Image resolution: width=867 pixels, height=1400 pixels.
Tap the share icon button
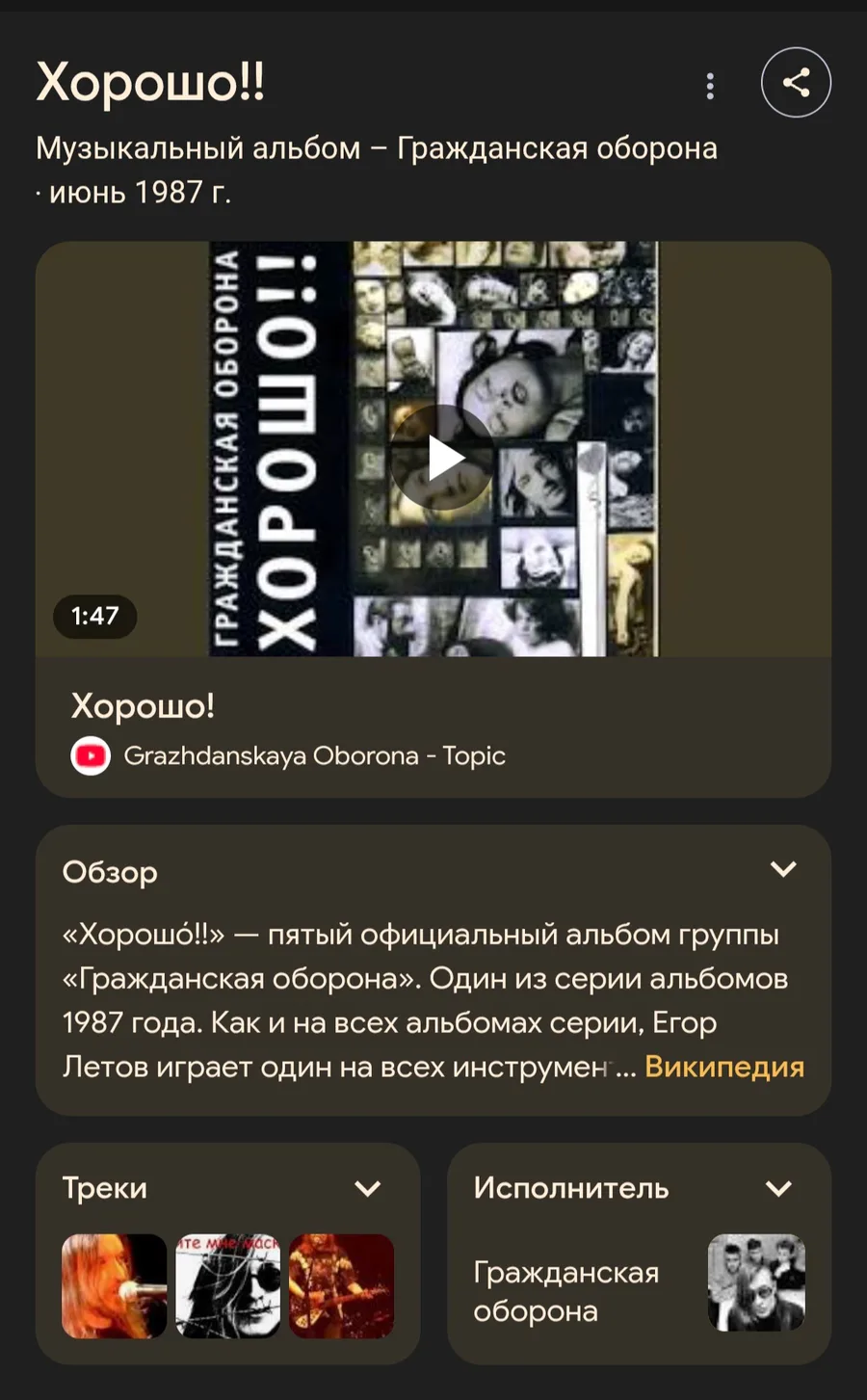tap(796, 83)
